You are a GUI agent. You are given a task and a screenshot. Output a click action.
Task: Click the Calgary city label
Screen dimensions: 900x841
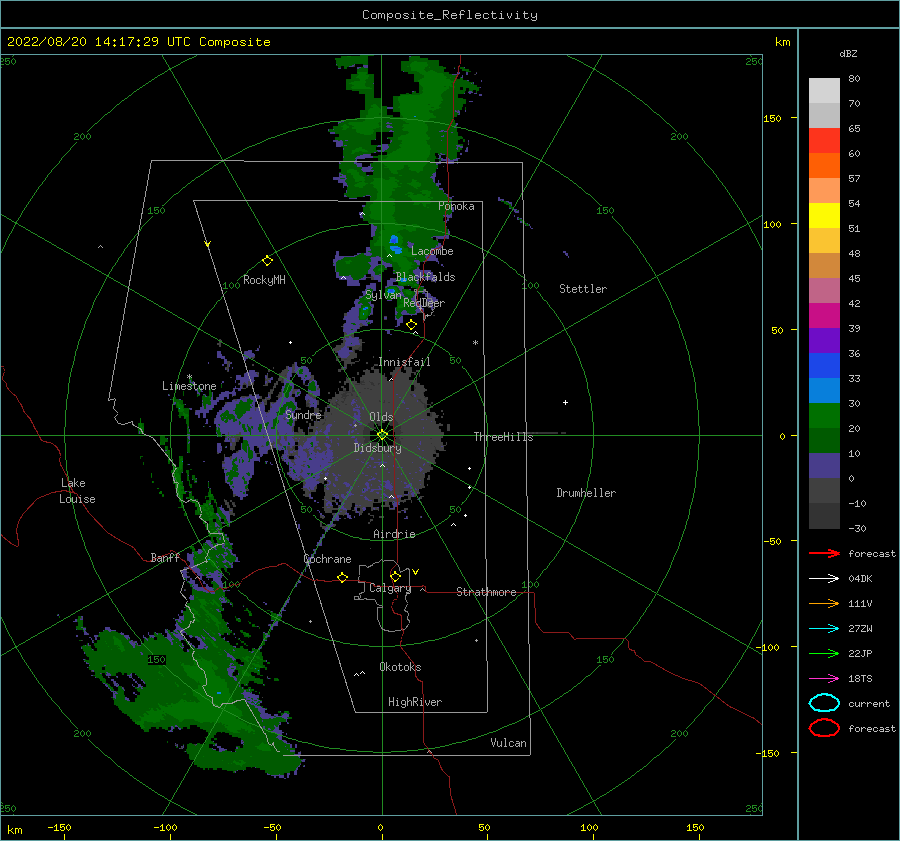coord(390,588)
